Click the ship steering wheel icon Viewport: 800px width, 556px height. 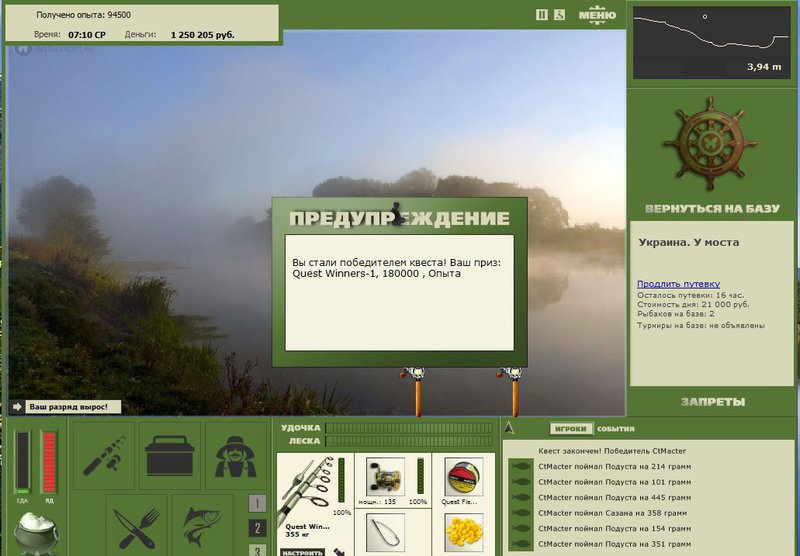710,144
